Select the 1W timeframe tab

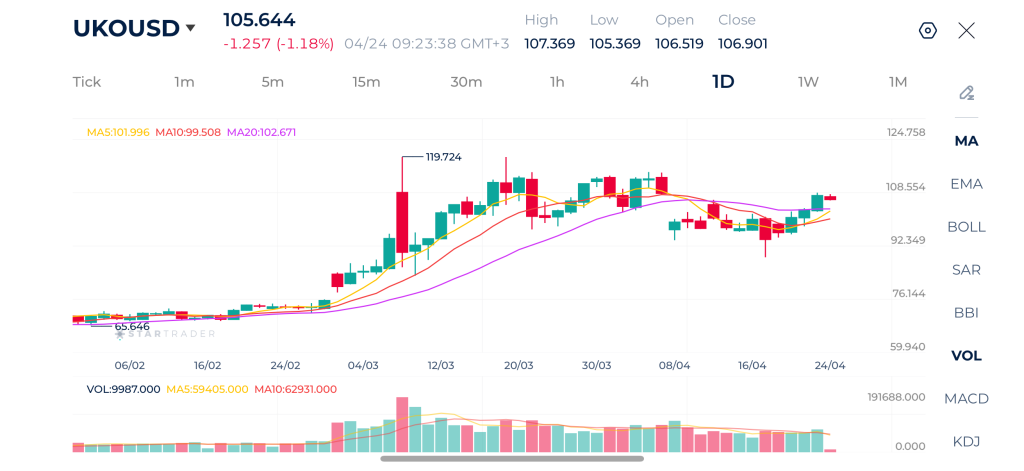click(808, 82)
